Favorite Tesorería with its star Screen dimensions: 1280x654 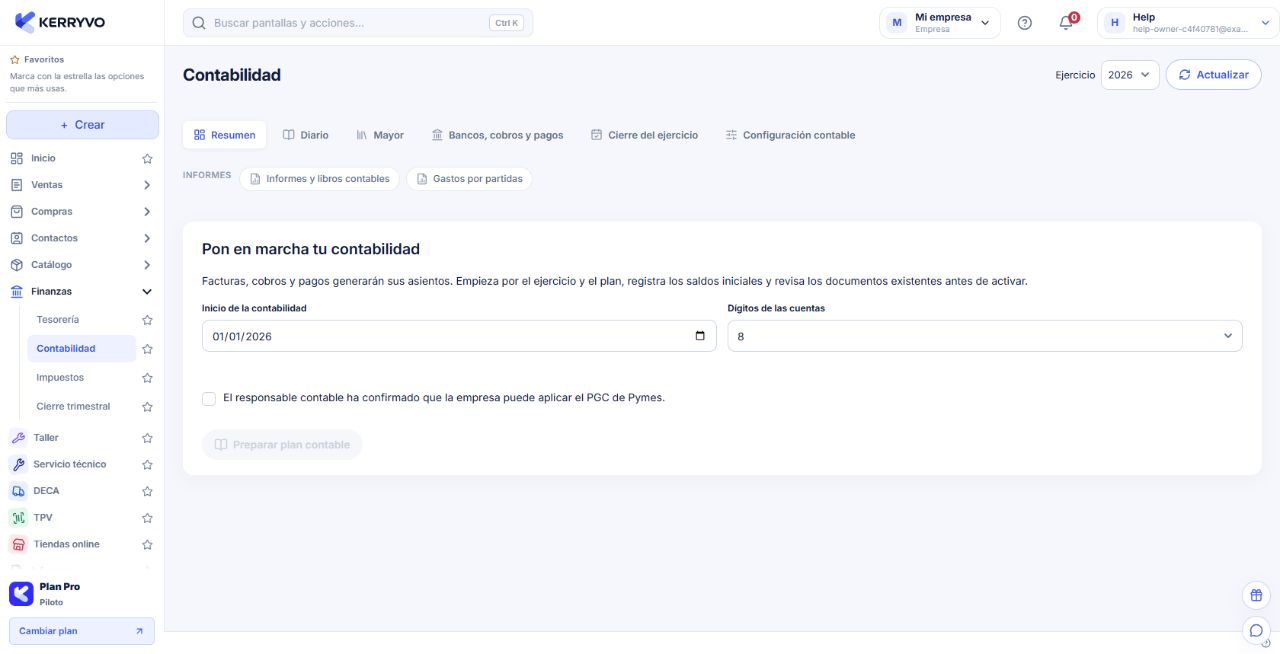[x=147, y=320]
